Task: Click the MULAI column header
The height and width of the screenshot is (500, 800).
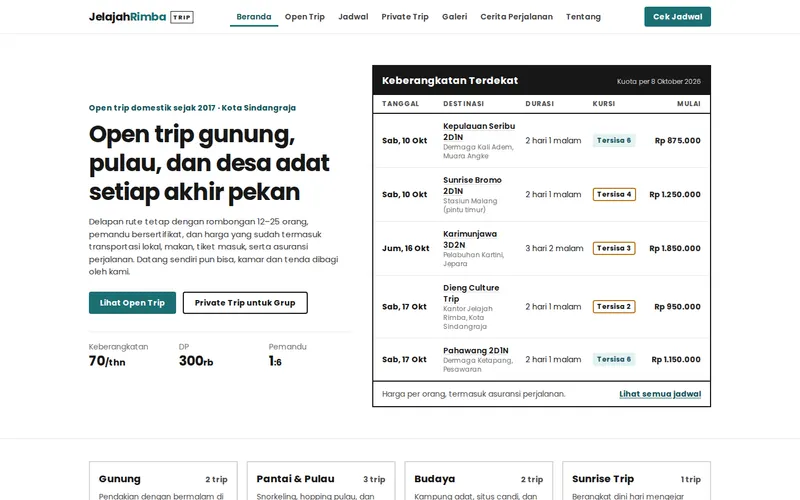Action: (689, 104)
